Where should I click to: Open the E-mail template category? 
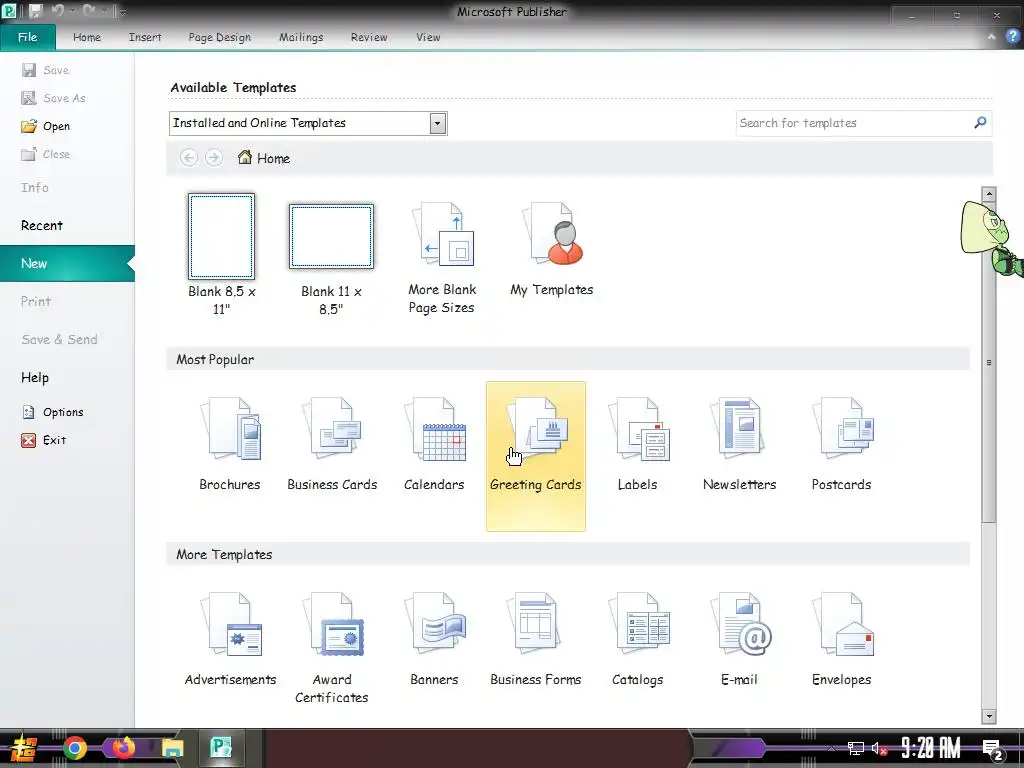click(739, 639)
